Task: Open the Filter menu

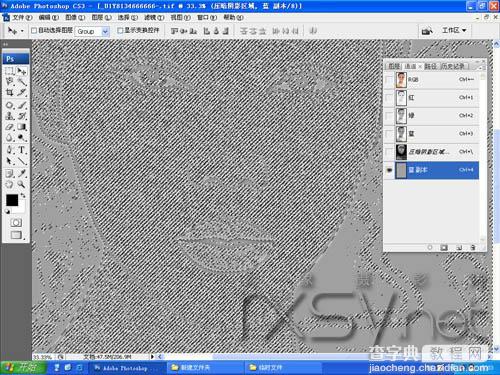Action: coord(154,17)
